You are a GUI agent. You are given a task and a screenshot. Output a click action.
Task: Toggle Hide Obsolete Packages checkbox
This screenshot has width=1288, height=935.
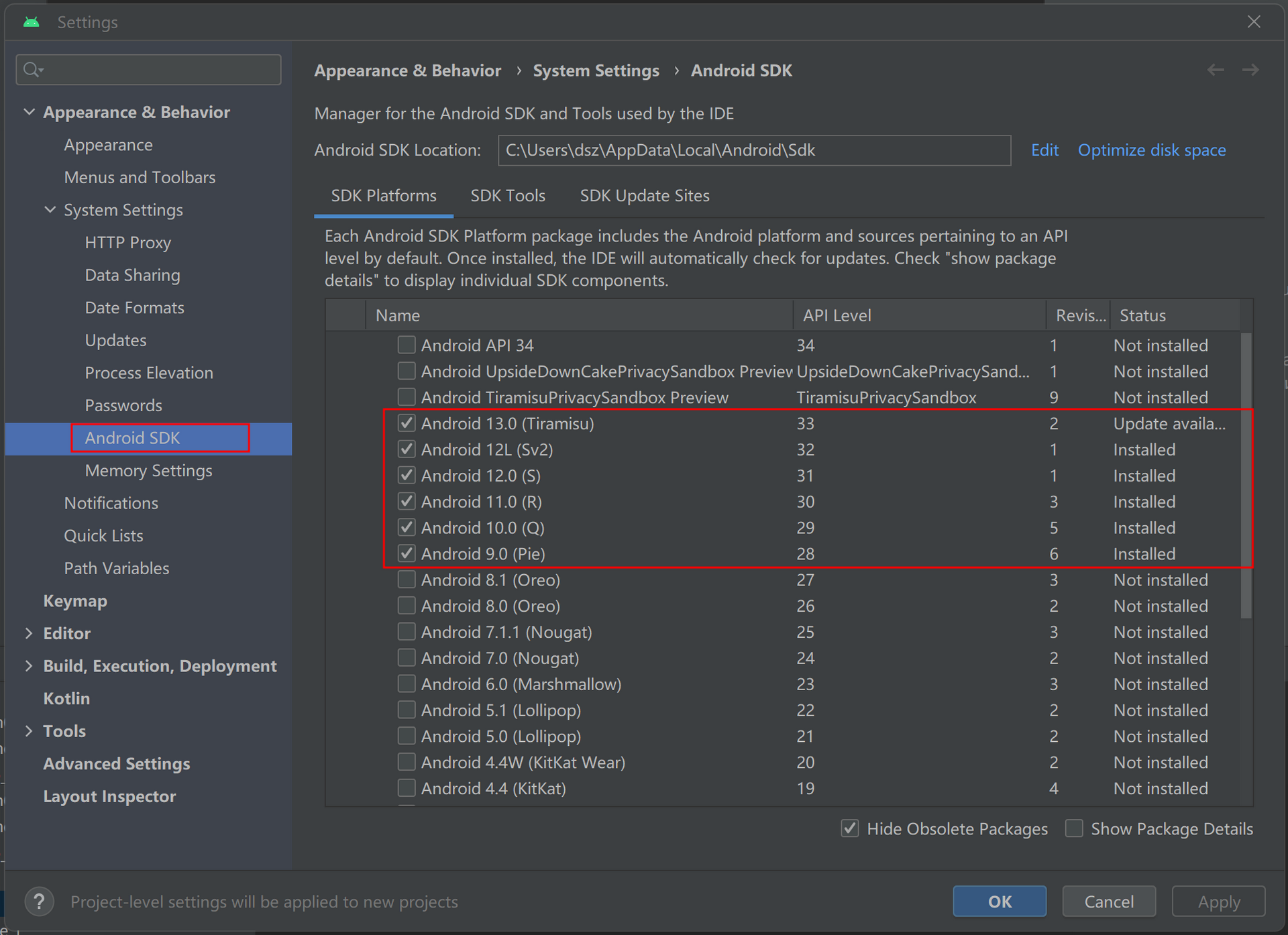tap(850, 828)
